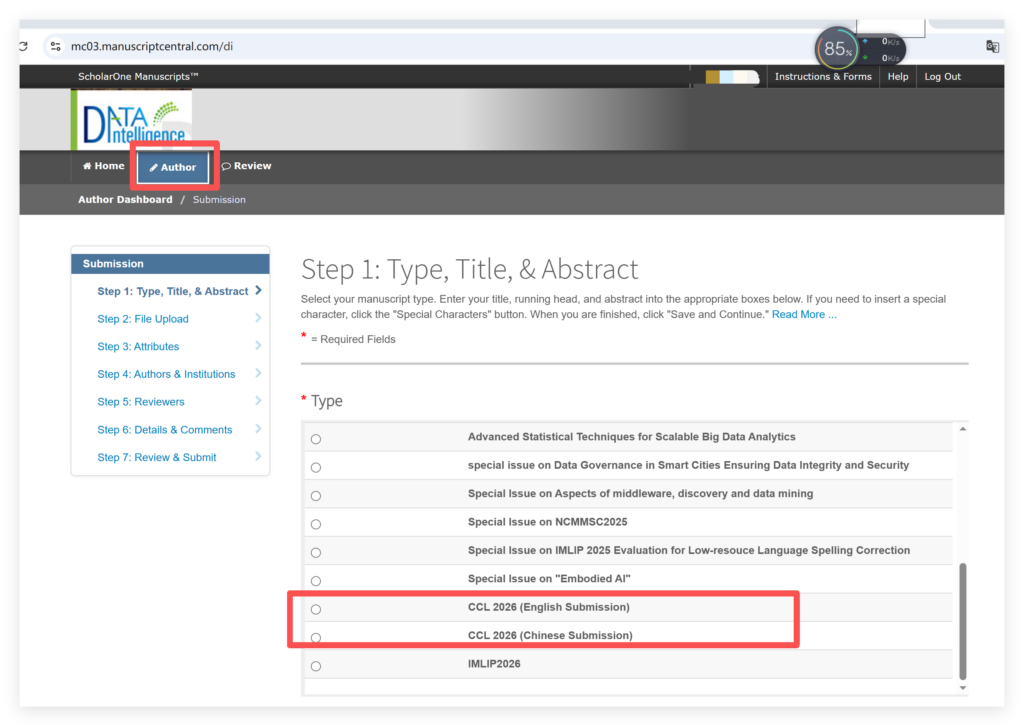Click the Type list scroll up arrow
The width and height of the screenshot is (1024, 725).
tap(963, 429)
